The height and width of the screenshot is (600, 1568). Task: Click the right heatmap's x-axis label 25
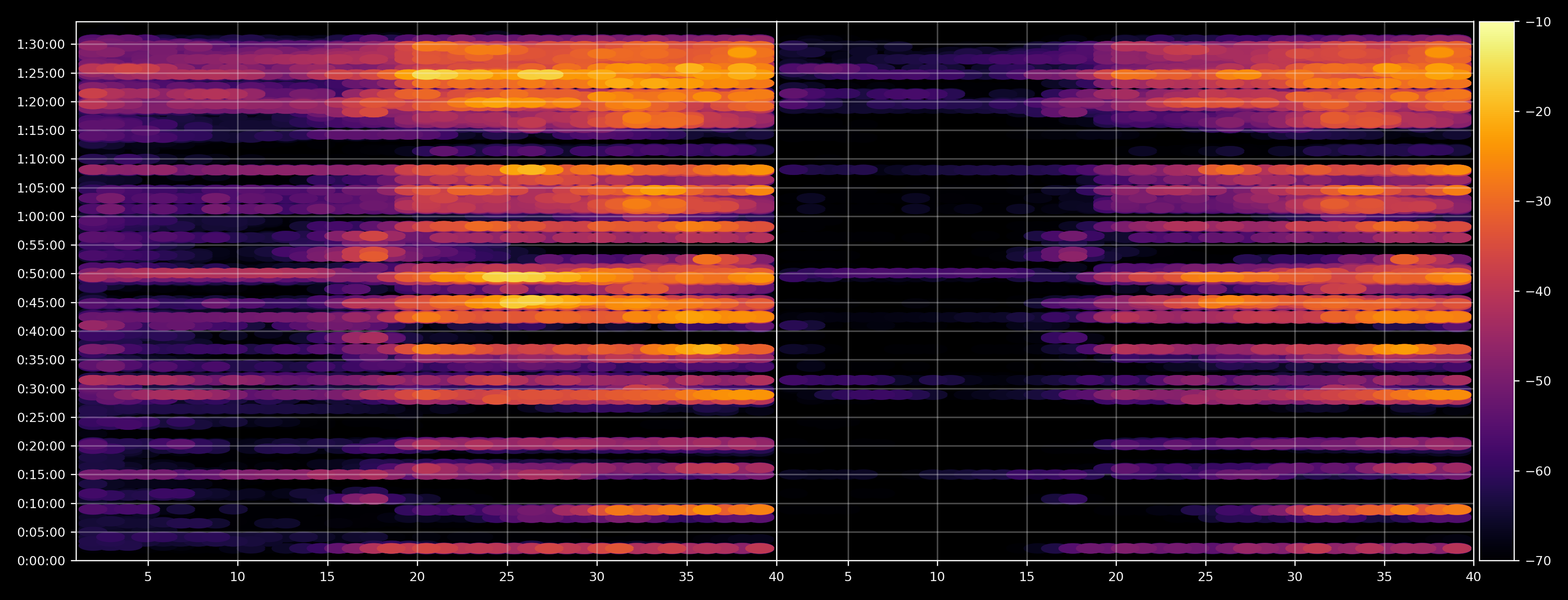(1206, 577)
